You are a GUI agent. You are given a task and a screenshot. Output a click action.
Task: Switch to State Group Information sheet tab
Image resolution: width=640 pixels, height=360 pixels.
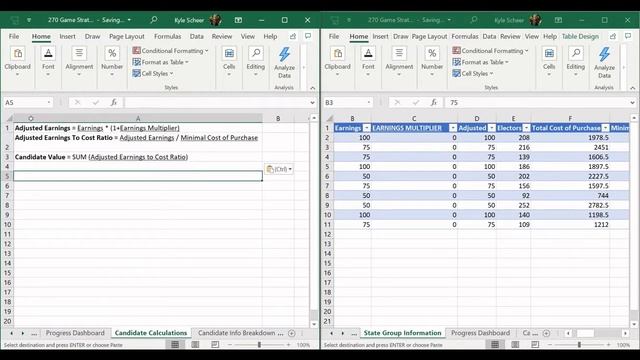(402, 333)
